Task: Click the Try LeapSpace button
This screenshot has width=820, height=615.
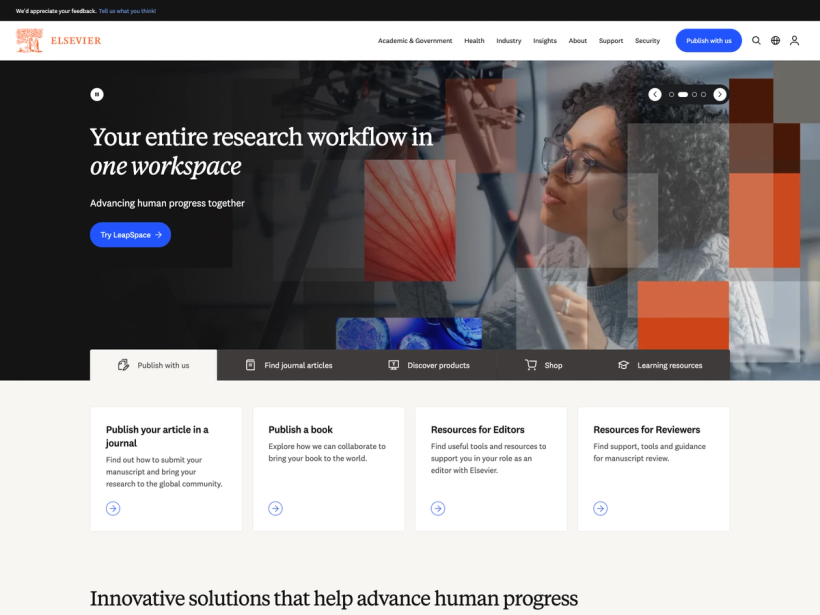Action: tap(130, 235)
